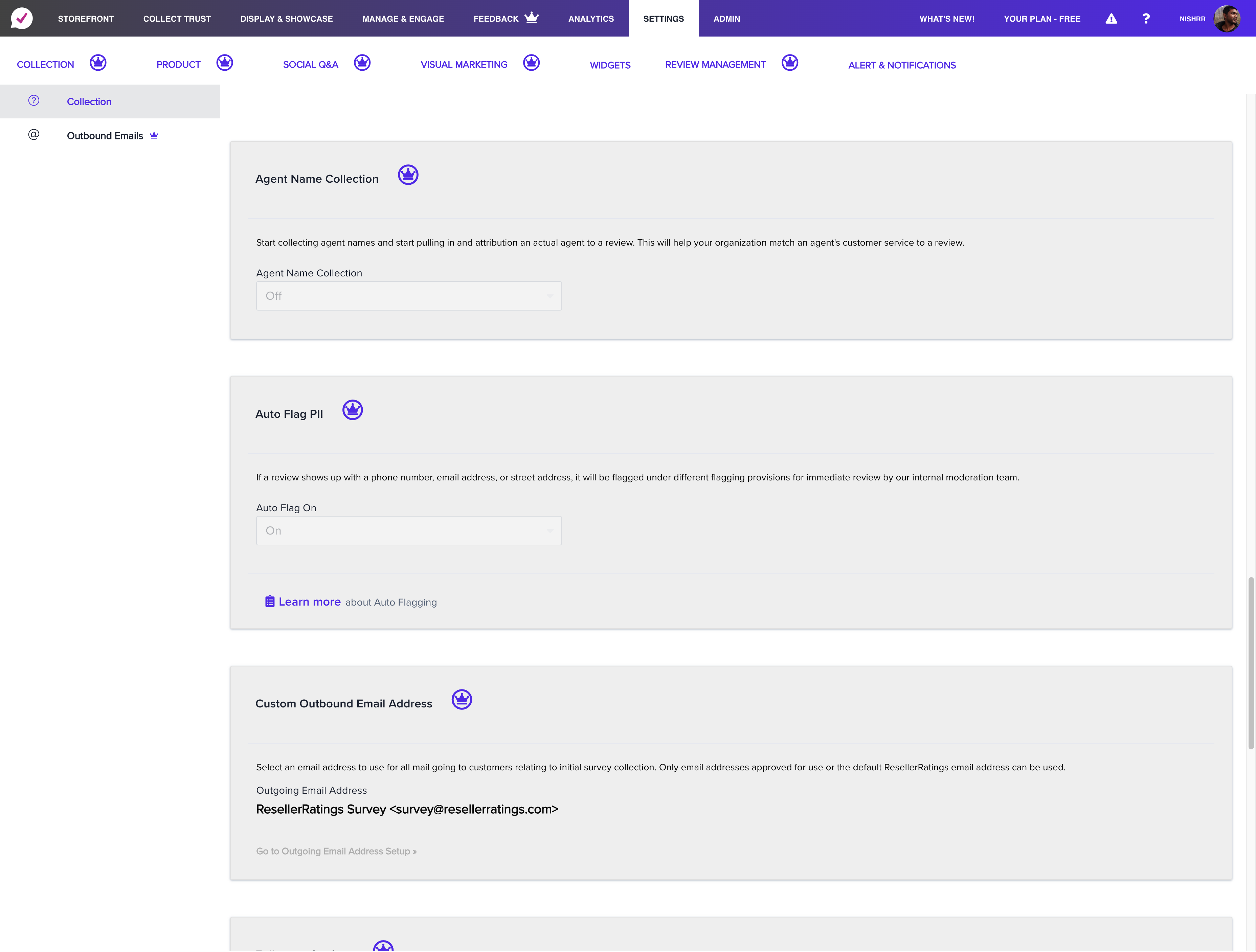The image size is (1256, 952).
Task: Switch to the Collection settings tab
Action: [x=45, y=65]
